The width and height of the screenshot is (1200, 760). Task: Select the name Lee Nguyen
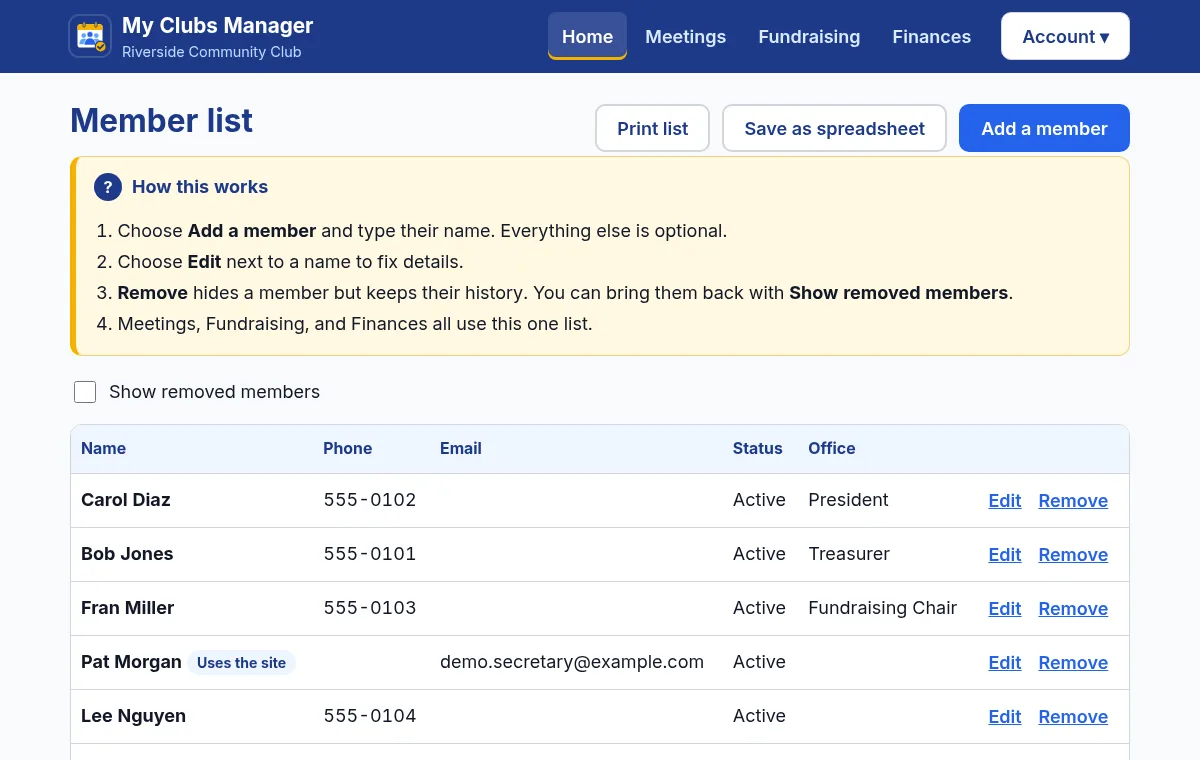pos(133,716)
